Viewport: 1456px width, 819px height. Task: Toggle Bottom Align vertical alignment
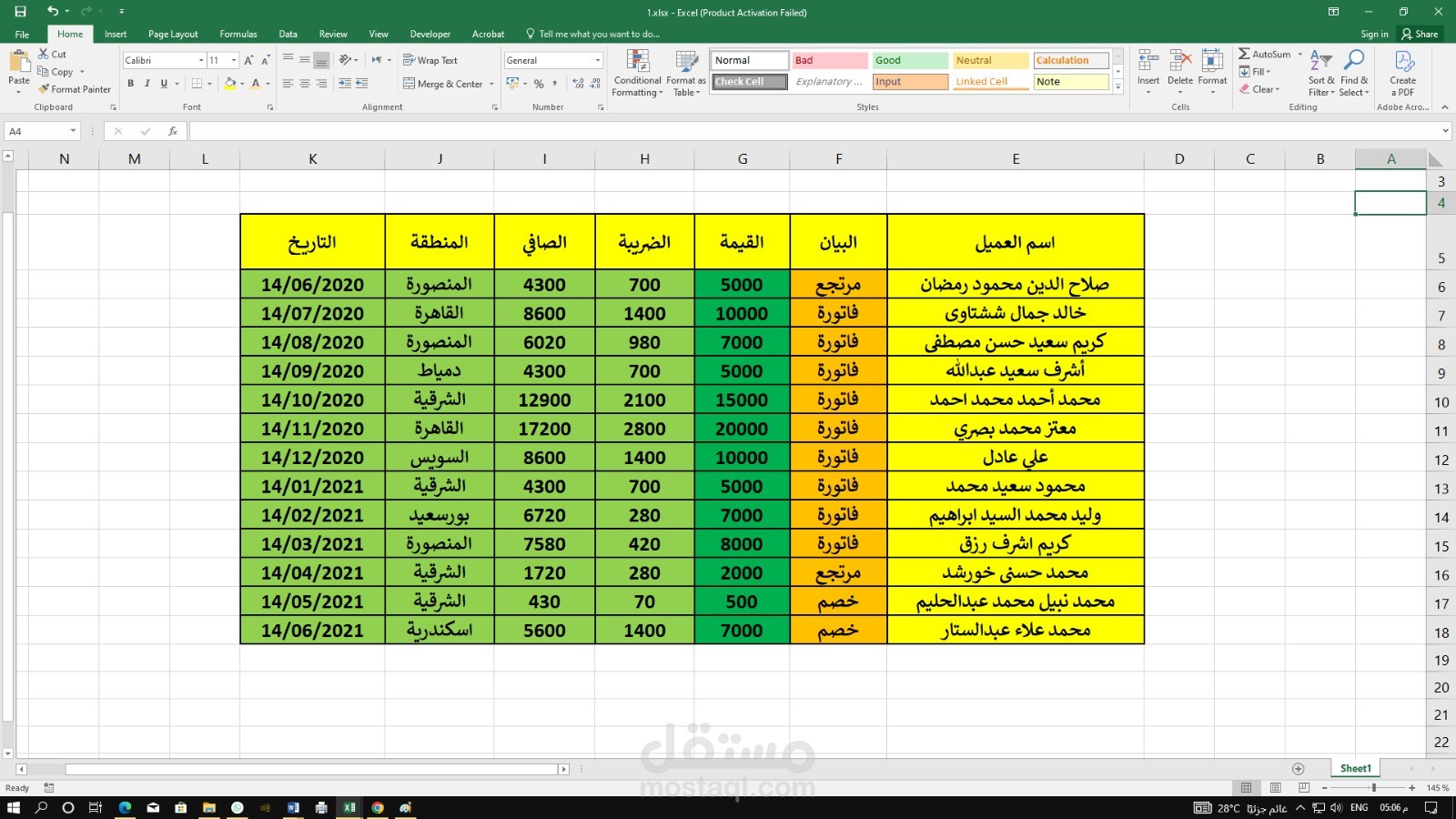coord(321,60)
